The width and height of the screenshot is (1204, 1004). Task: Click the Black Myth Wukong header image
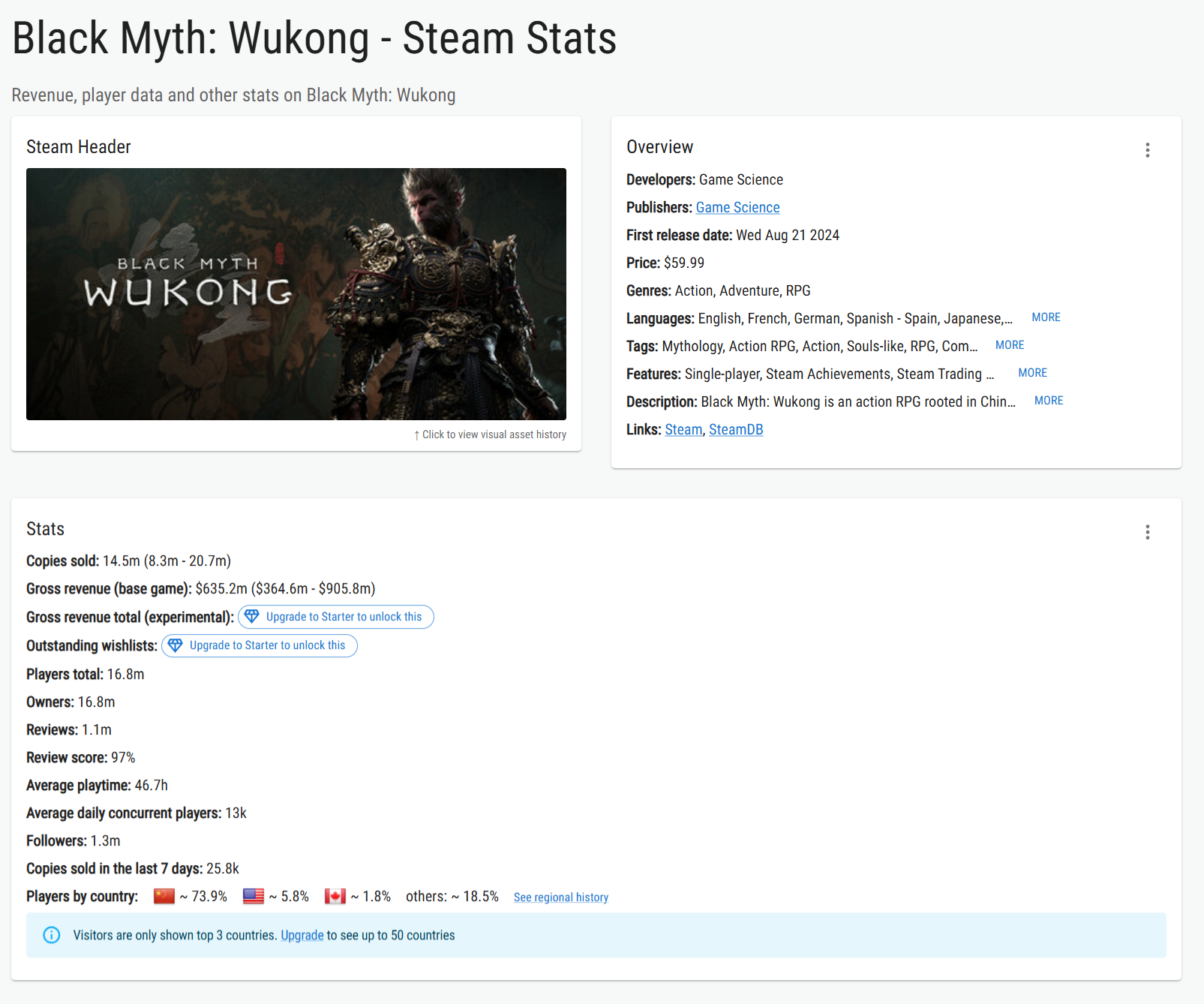click(x=296, y=294)
